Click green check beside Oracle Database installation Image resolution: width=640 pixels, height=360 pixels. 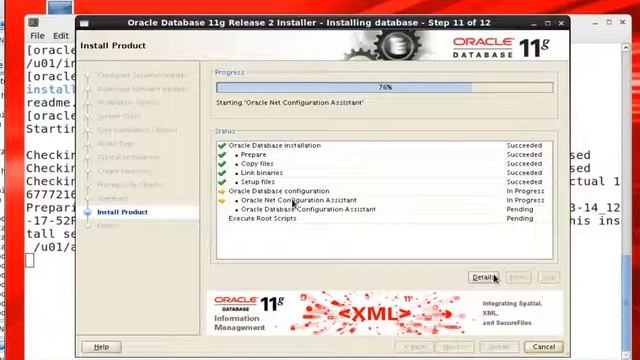(x=222, y=146)
